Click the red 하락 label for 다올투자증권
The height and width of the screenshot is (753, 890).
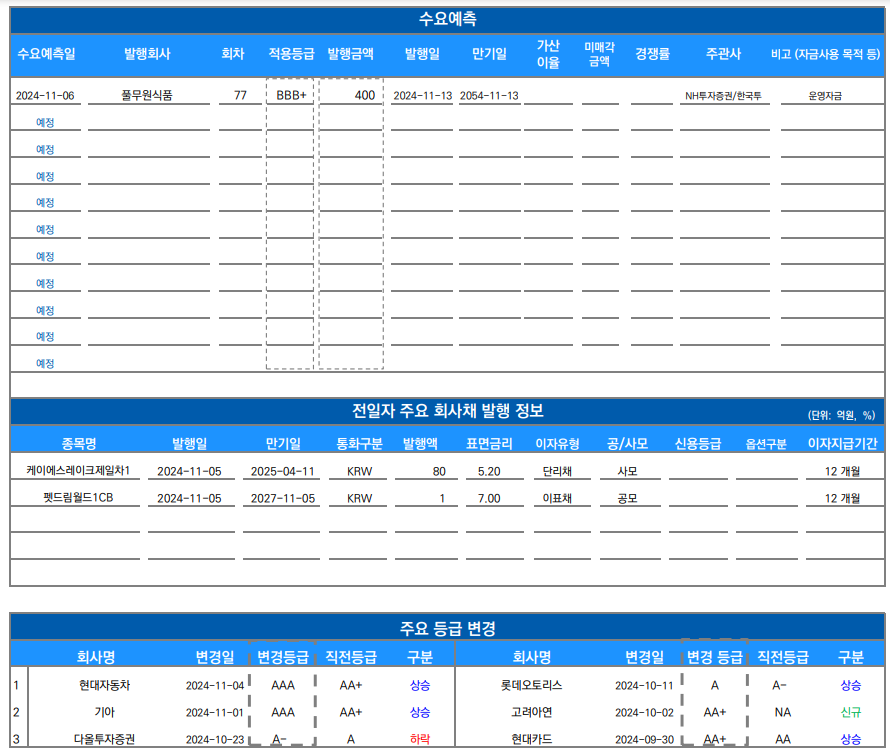point(419,739)
